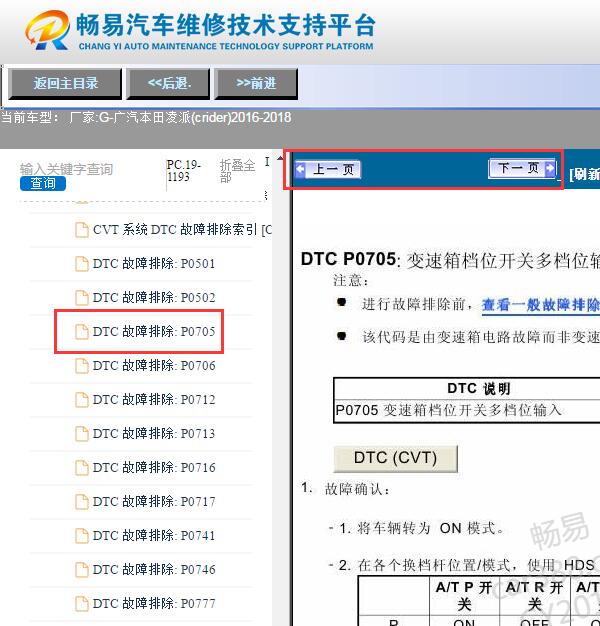The height and width of the screenshot is (626, 600).
Task: Click document icon beside P0501
Action: (82, 264)
